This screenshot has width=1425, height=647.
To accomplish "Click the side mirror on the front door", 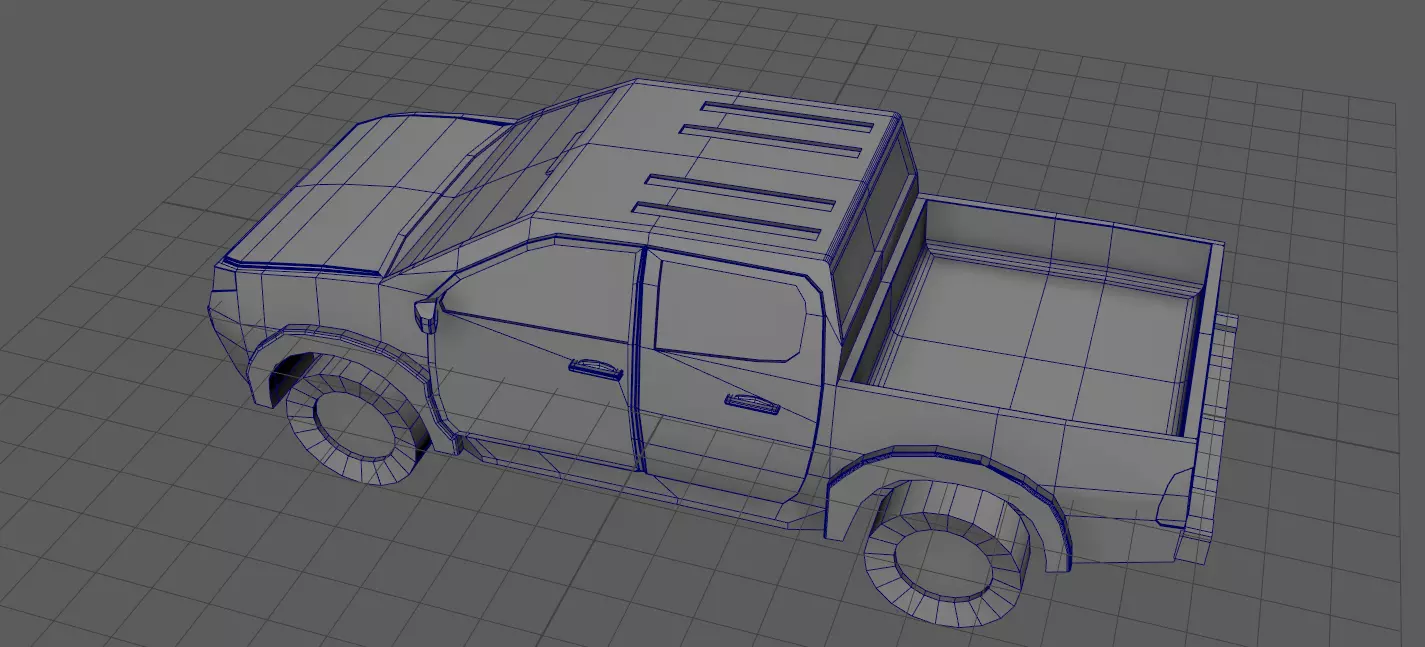I will coord(426,314).
